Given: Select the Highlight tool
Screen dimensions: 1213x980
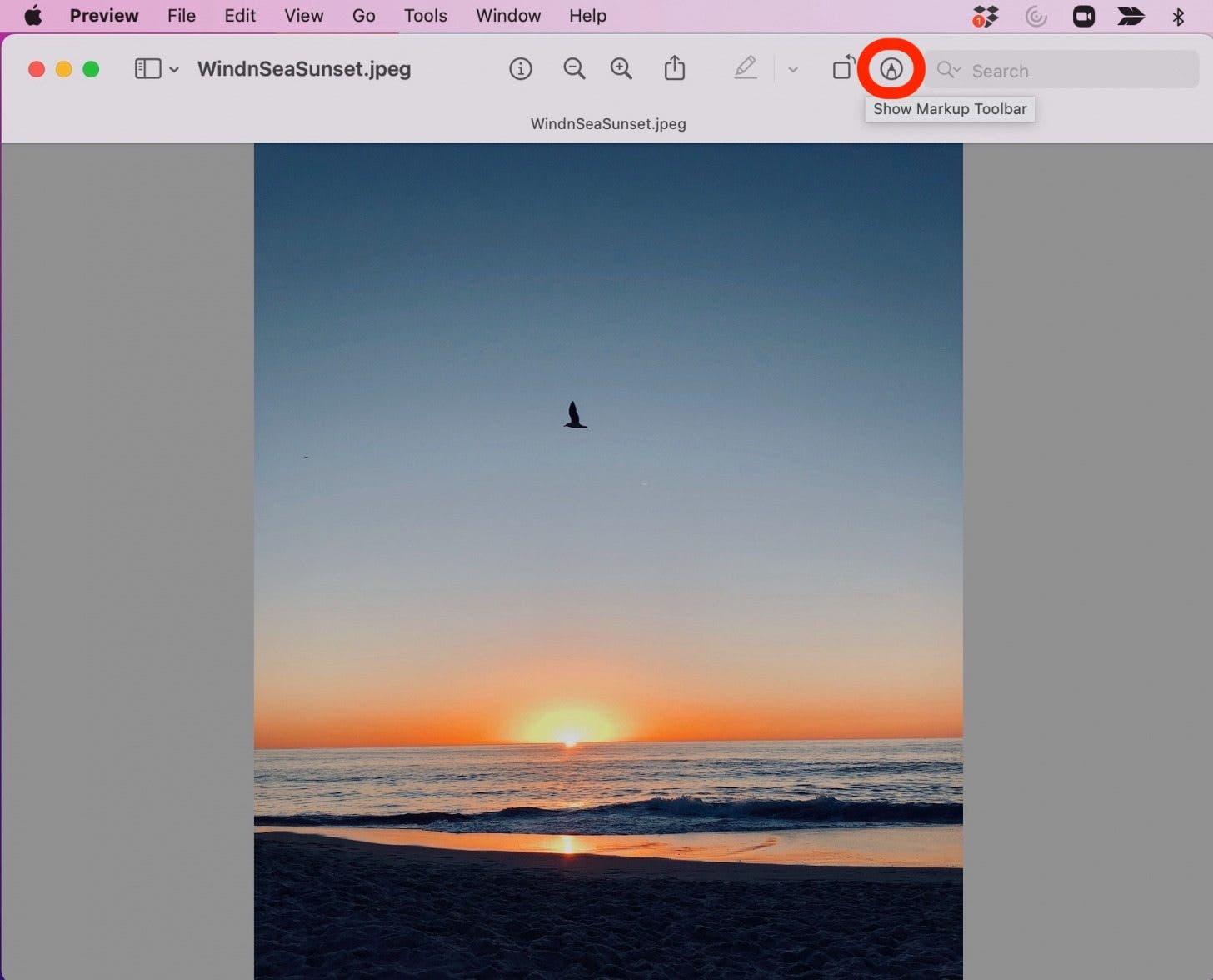Looking at the screenshot, I should pos(746,69).
